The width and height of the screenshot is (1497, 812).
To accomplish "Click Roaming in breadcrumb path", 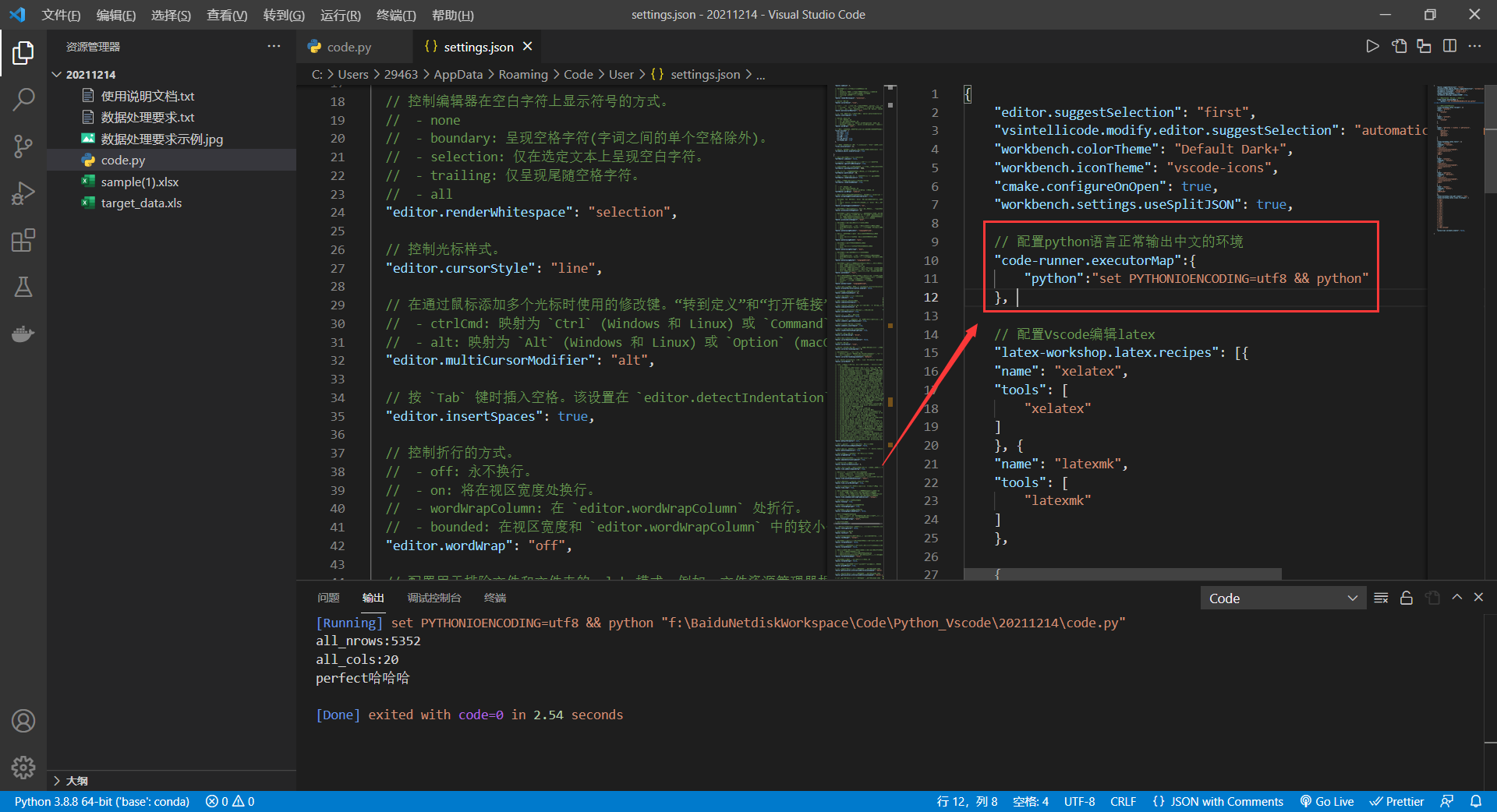I will point(523,74).
